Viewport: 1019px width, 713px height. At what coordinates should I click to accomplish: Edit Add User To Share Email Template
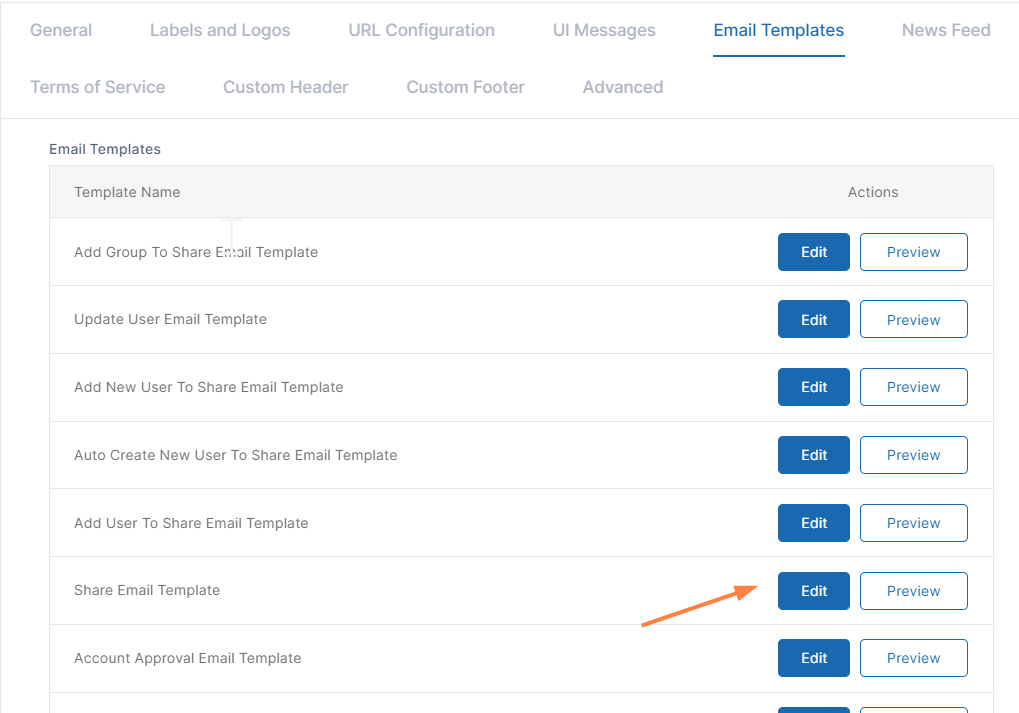click(814, 523)
